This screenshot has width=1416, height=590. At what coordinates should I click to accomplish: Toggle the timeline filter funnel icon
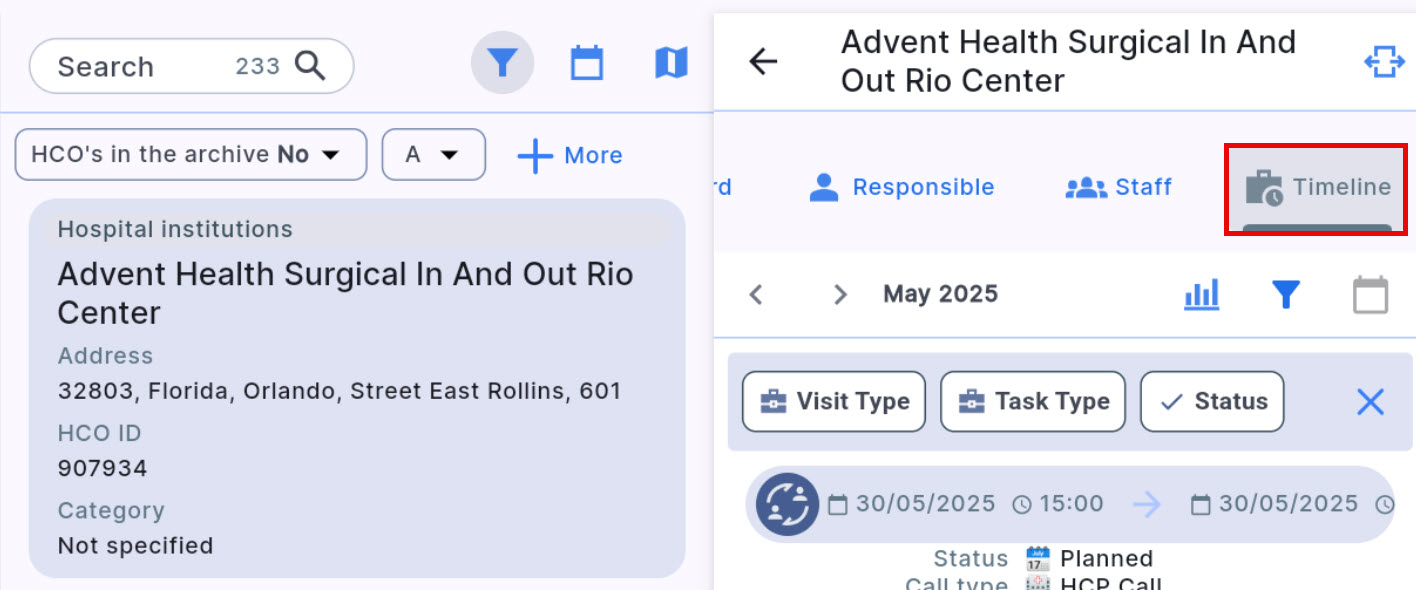(1285, 294)
